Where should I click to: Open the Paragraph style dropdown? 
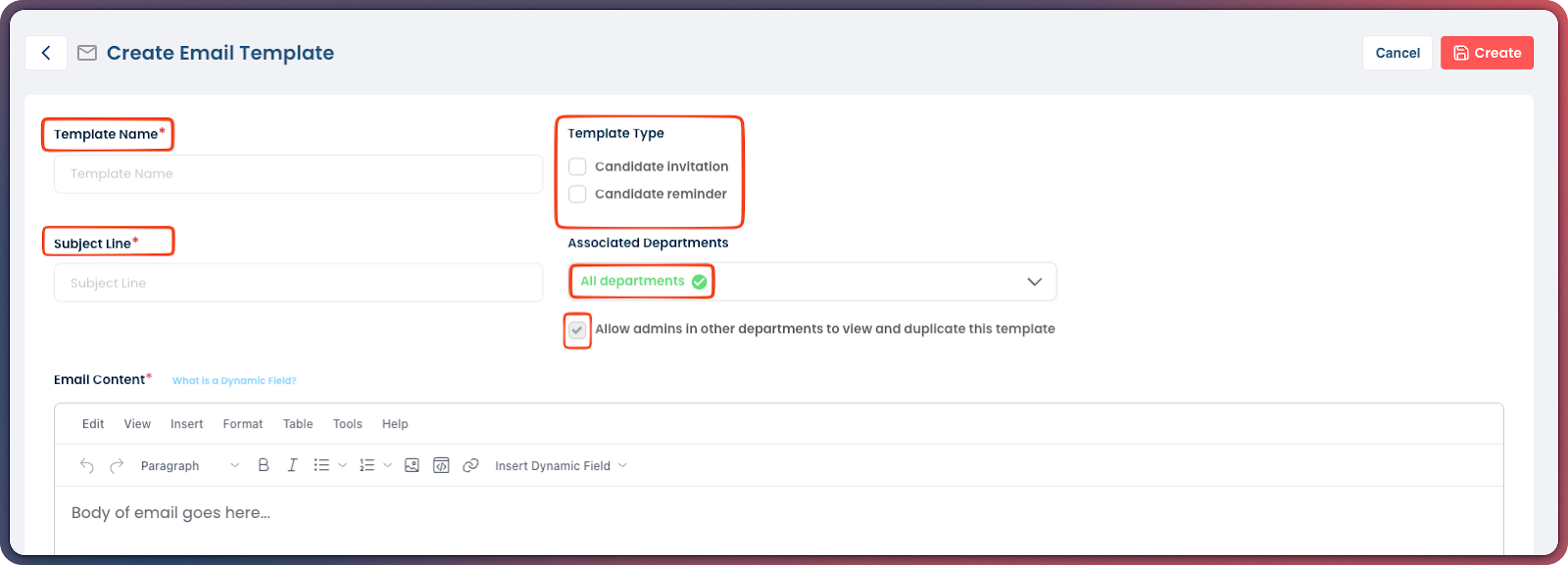(x=189, y=466)
